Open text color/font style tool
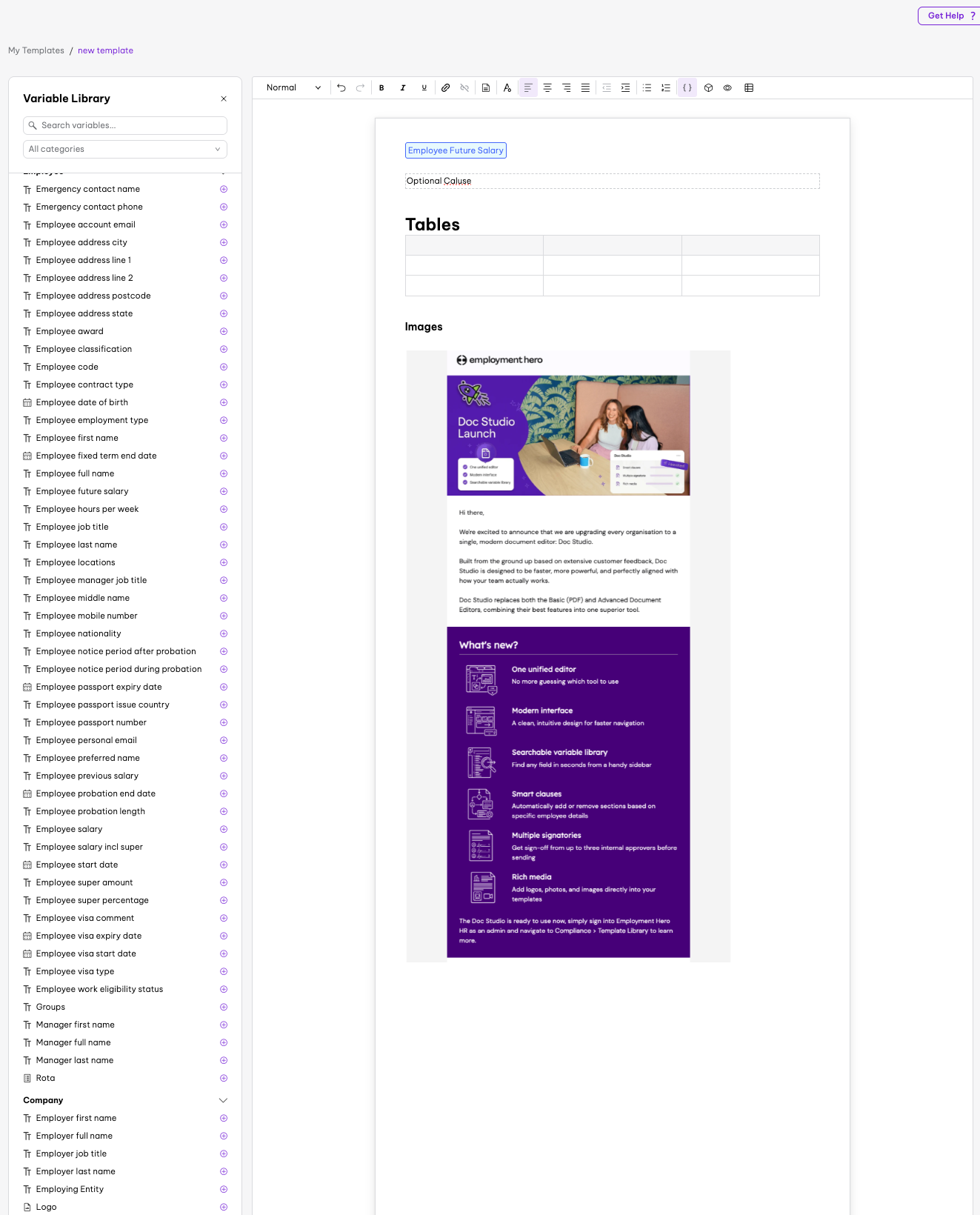 [507, 87]
